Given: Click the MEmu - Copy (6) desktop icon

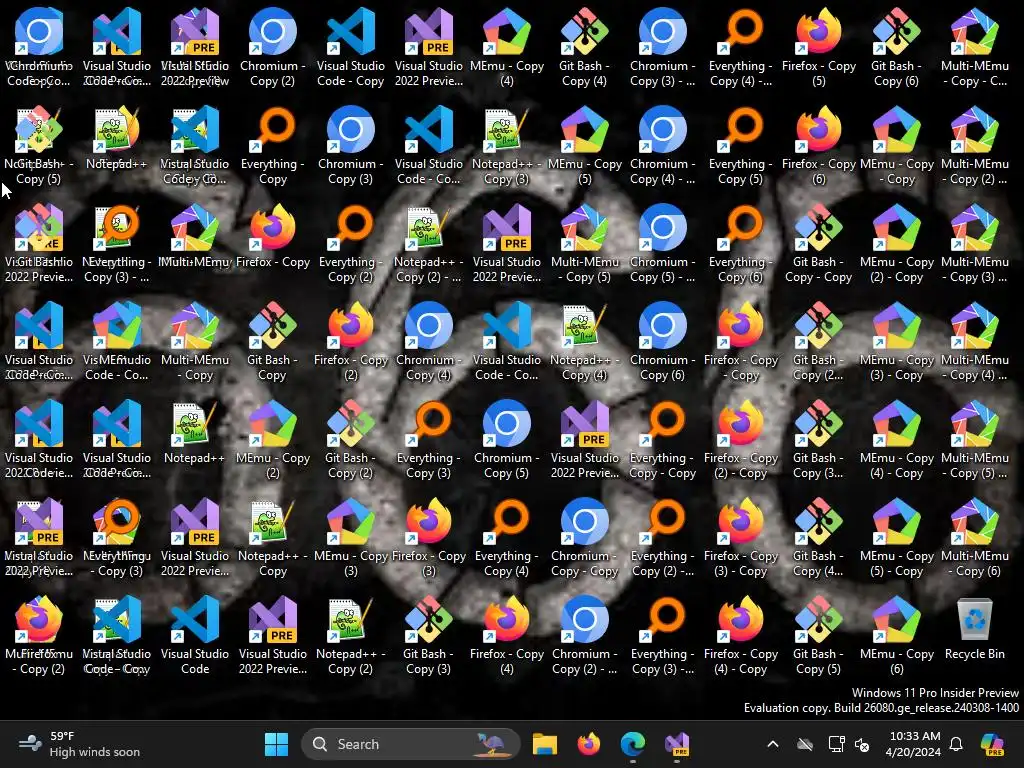Looking at the screenshot, I should (x=896, y=636).
